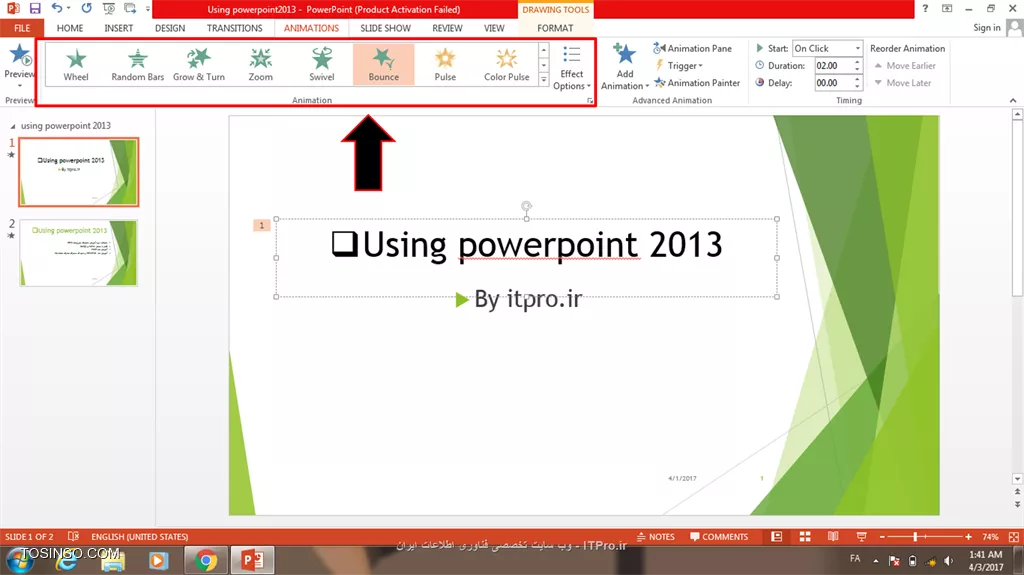Activate Animation Painter

[x=697, y=83]
